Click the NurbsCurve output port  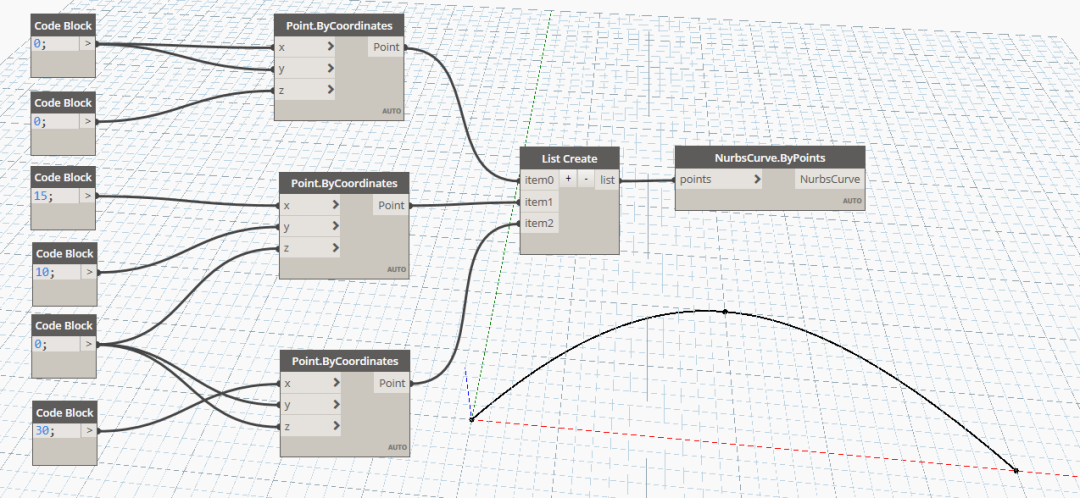point(829,179)
